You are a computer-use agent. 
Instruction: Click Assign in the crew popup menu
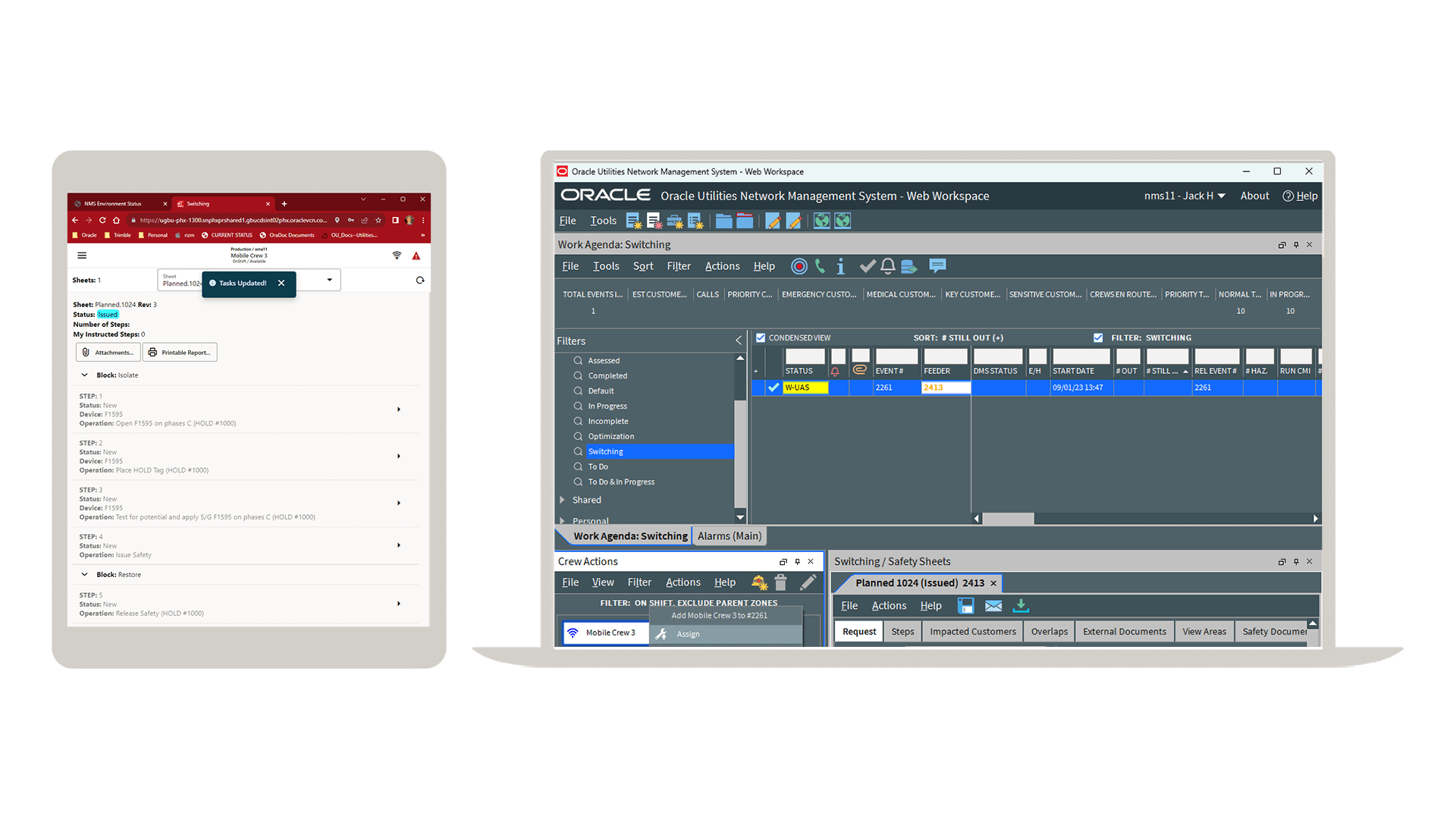pyautogui.click(x=688, y=635)
